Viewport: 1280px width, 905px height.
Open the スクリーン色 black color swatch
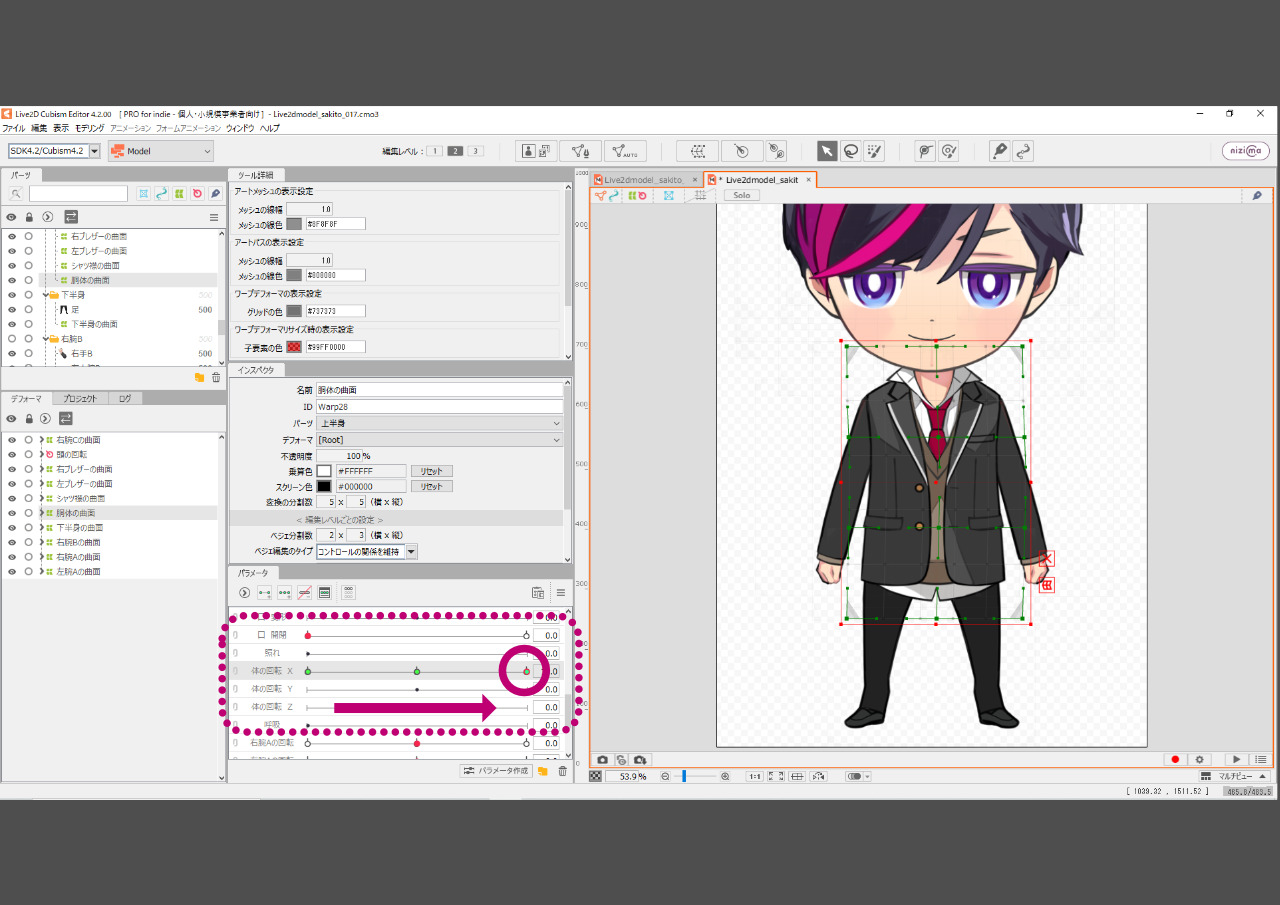[324, 487]
